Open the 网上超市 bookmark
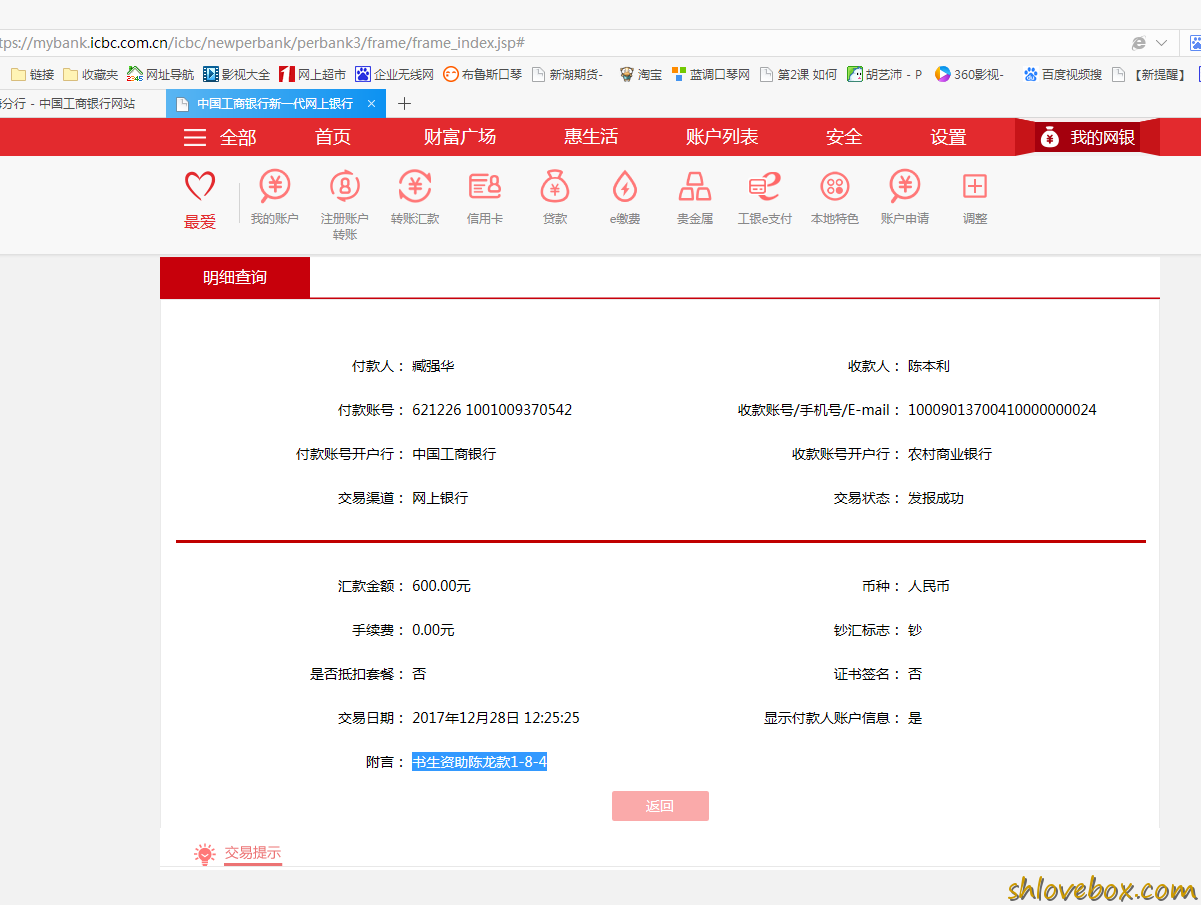The image size is (1201, 905). point(312,74)
